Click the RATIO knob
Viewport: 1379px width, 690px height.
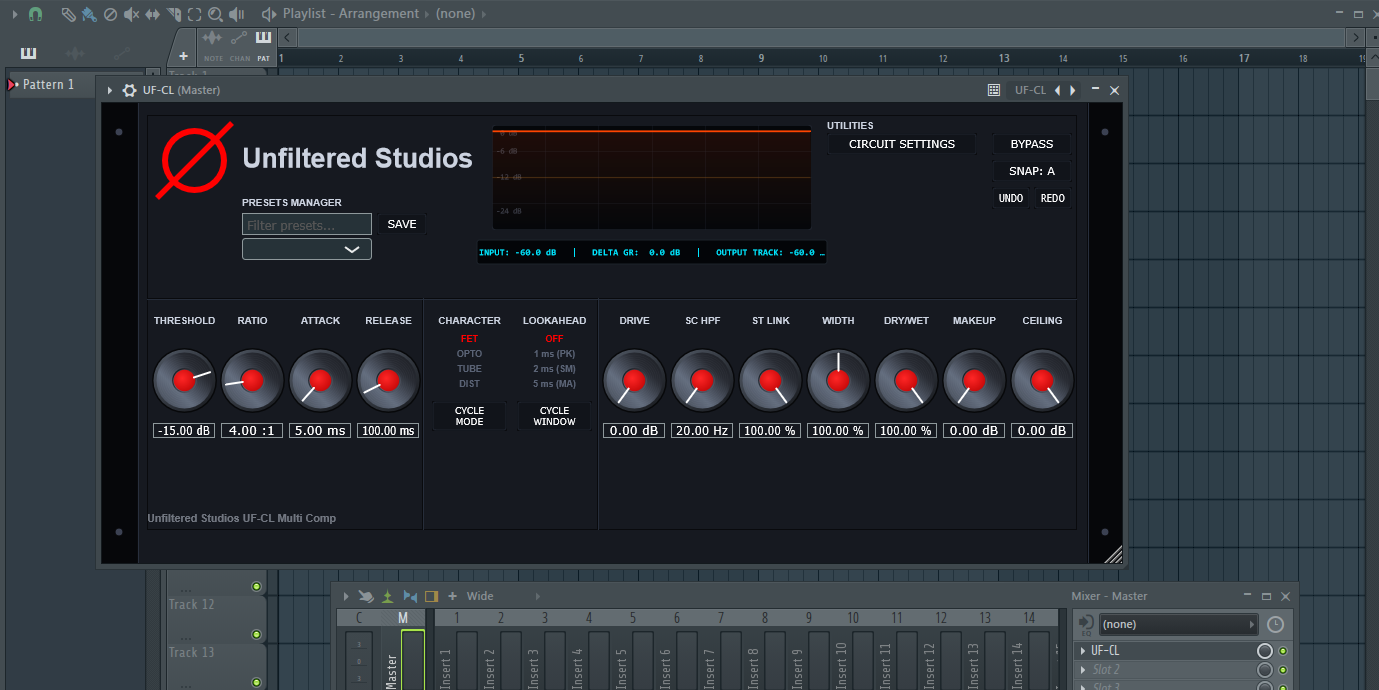pos(252,380)
